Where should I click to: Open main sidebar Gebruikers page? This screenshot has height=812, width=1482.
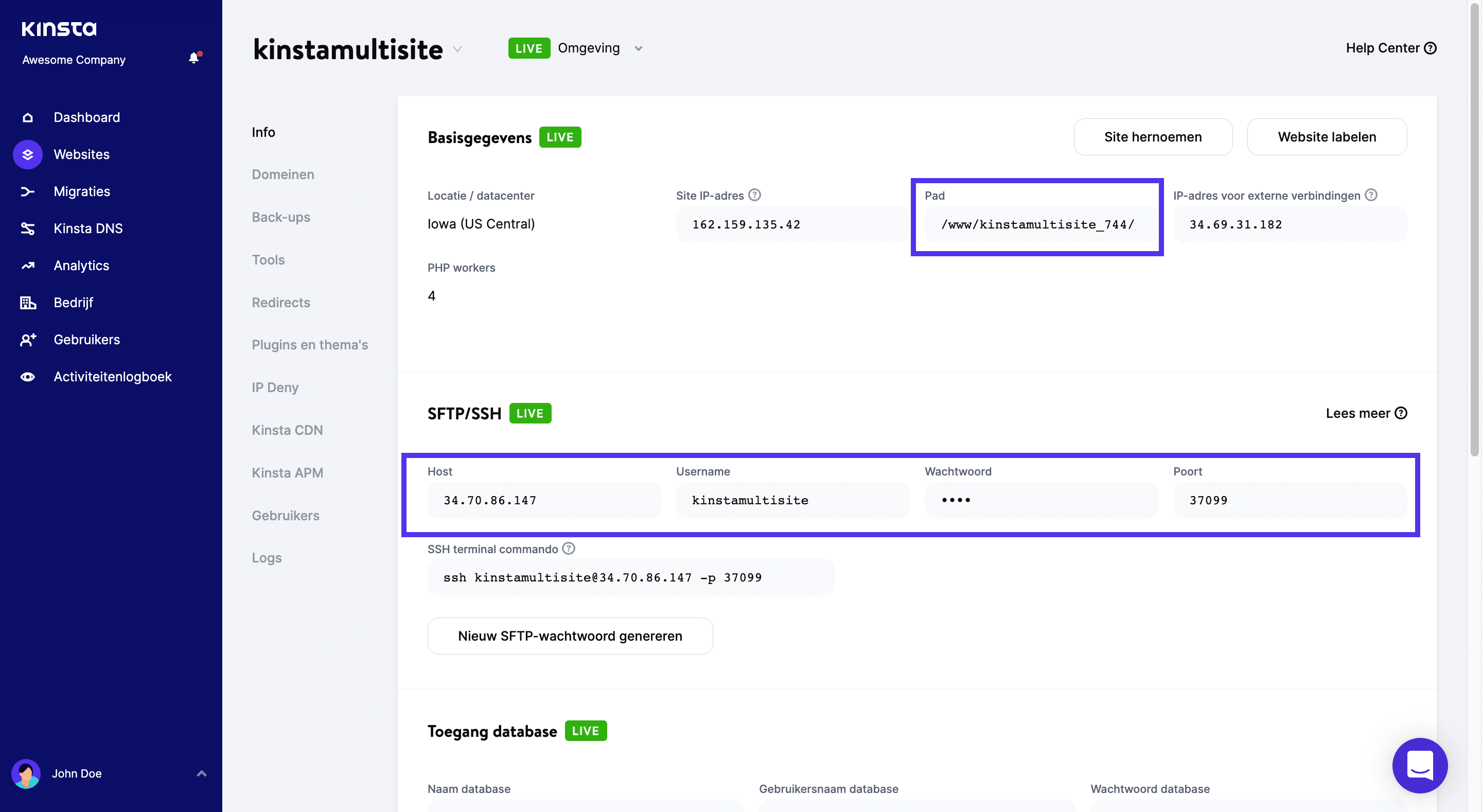tap(87, 340)
